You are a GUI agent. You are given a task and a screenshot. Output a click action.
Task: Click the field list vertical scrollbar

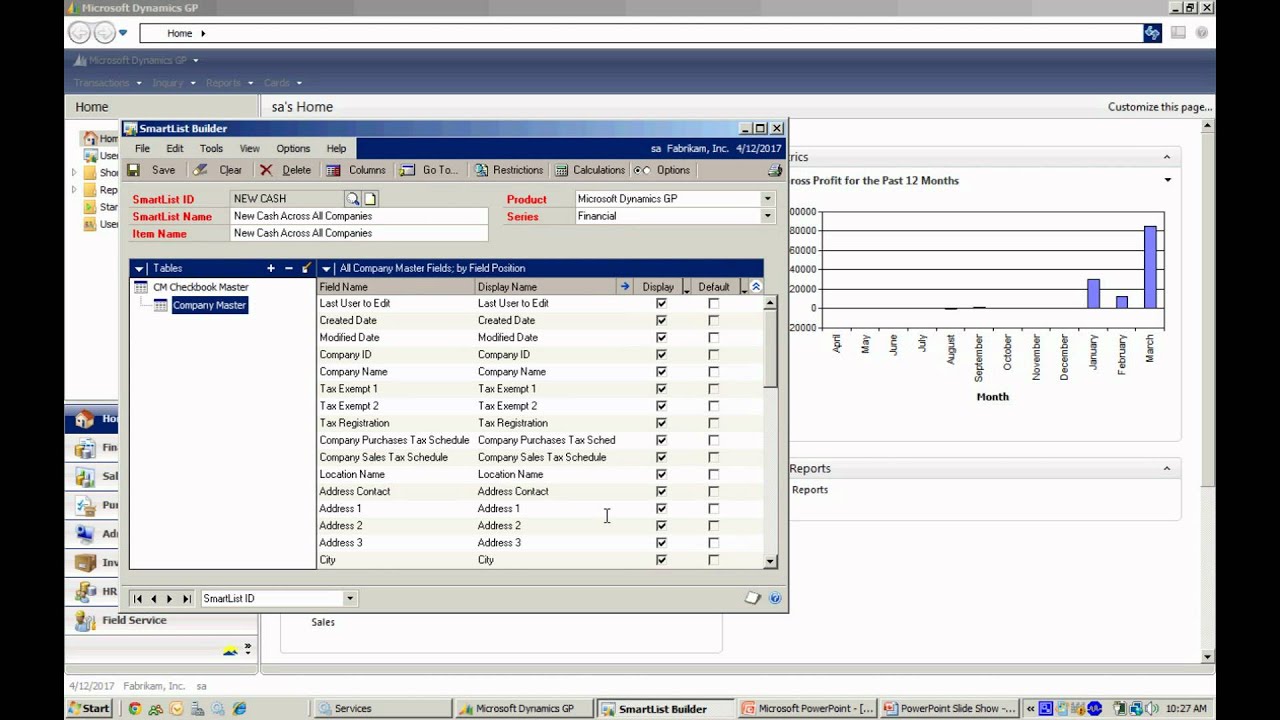click(770, 432)
